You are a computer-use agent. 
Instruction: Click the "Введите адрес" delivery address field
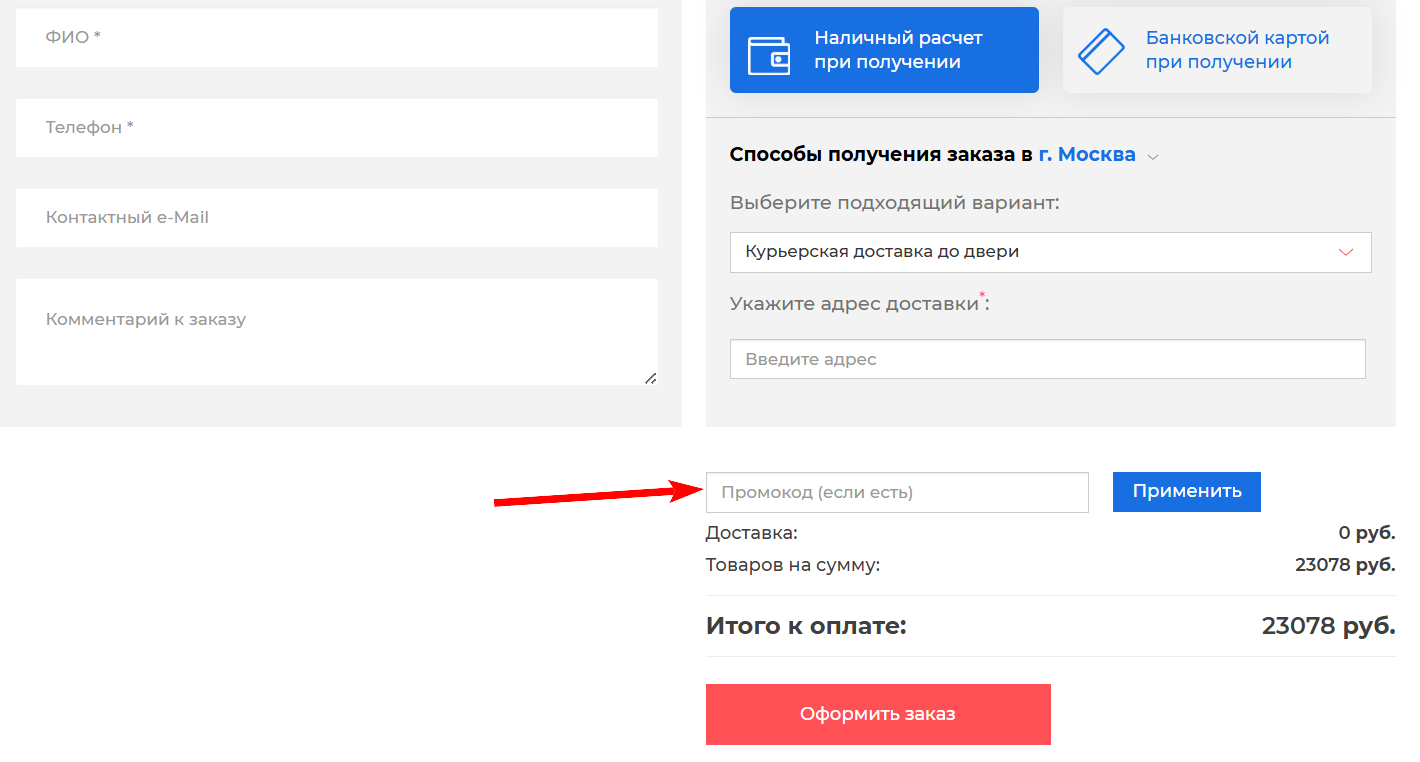click(1047, 359)
